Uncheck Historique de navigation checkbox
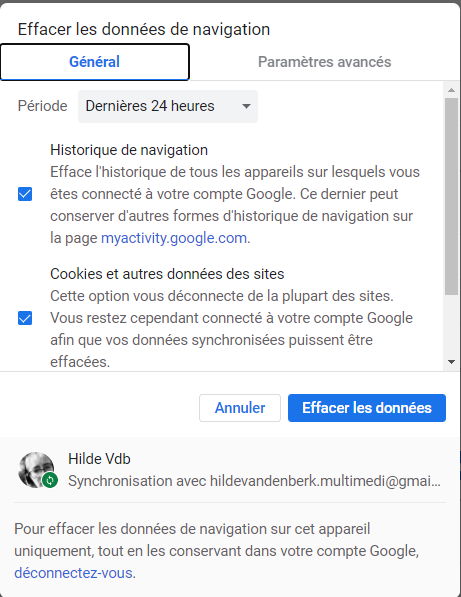This screenshot has height=597, width=461. (25, 194)
